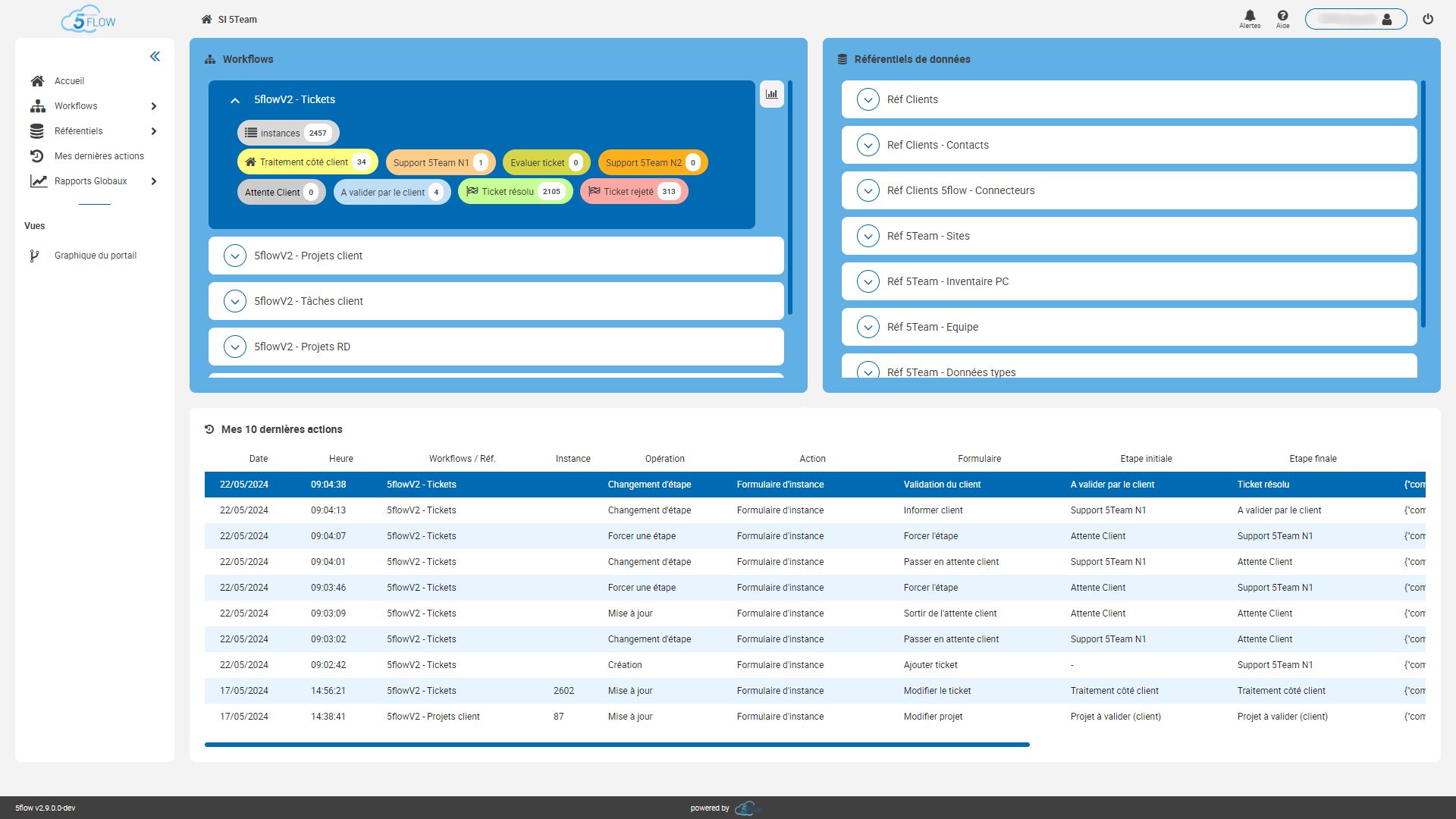This screenshot has height=819, width=1456.
Task: Enable the Ticket résolu 2105 filter
Action: [515, 191]
